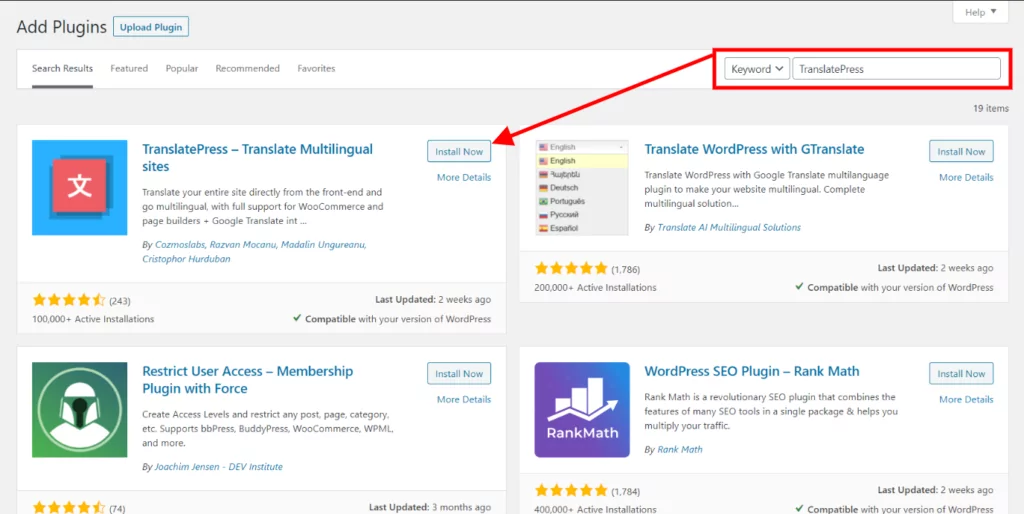Open More Details for GTranslate

tap(966, 177)
